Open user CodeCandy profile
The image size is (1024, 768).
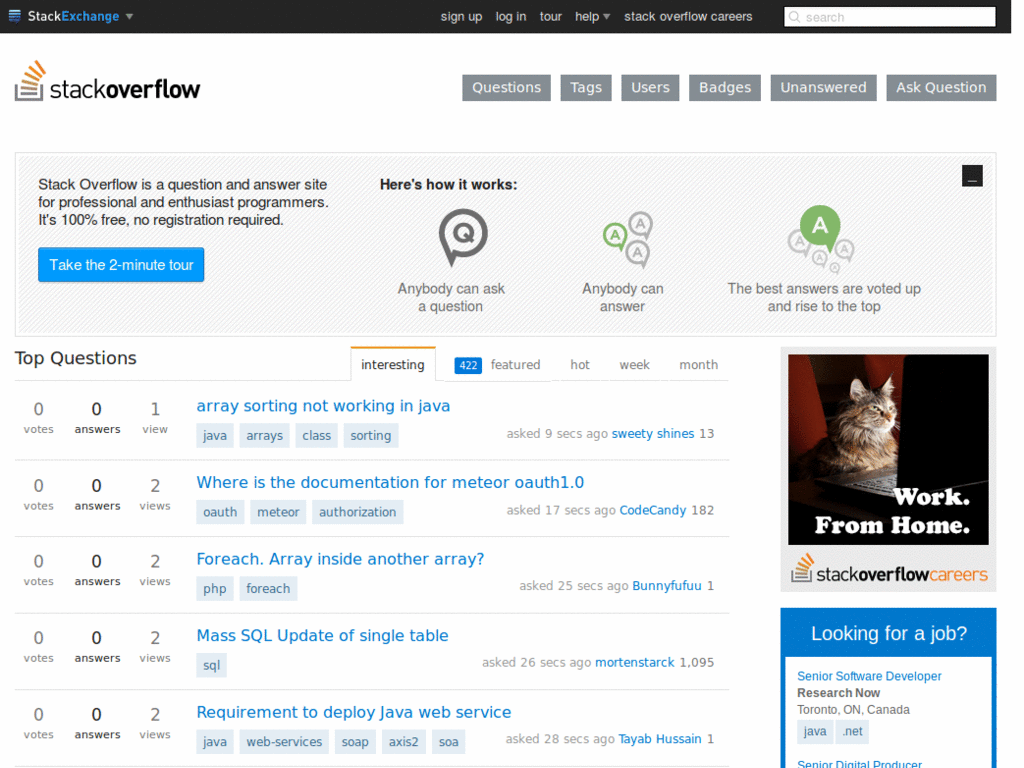click(652, 510)
